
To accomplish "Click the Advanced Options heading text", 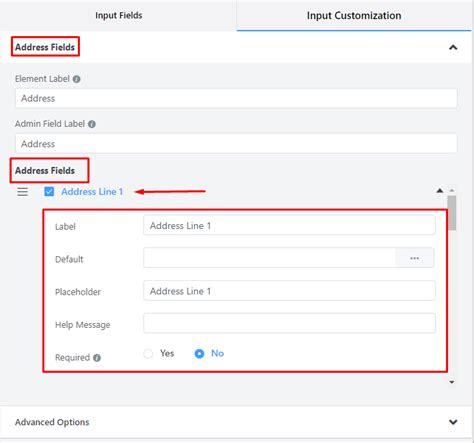I will [52, 422].
